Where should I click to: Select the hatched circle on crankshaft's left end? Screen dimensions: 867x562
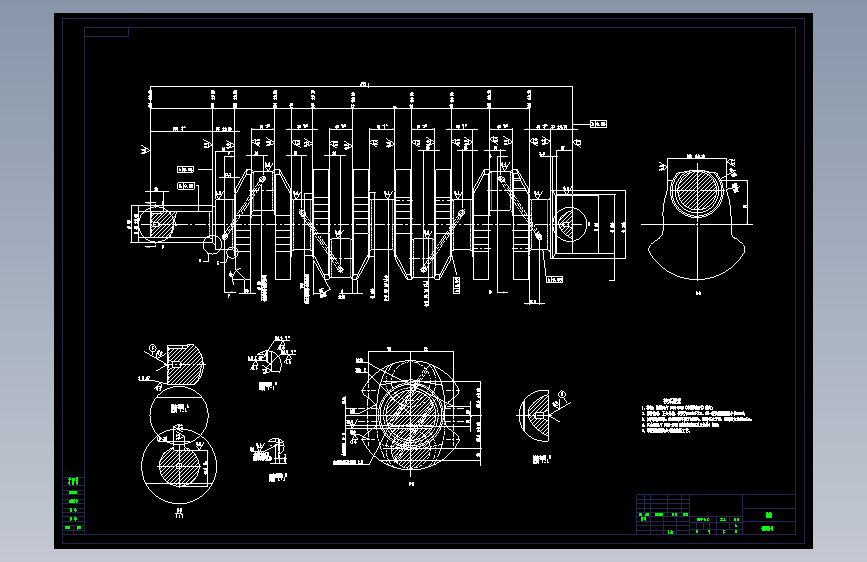pyautogui.click(x=157, y=223)
